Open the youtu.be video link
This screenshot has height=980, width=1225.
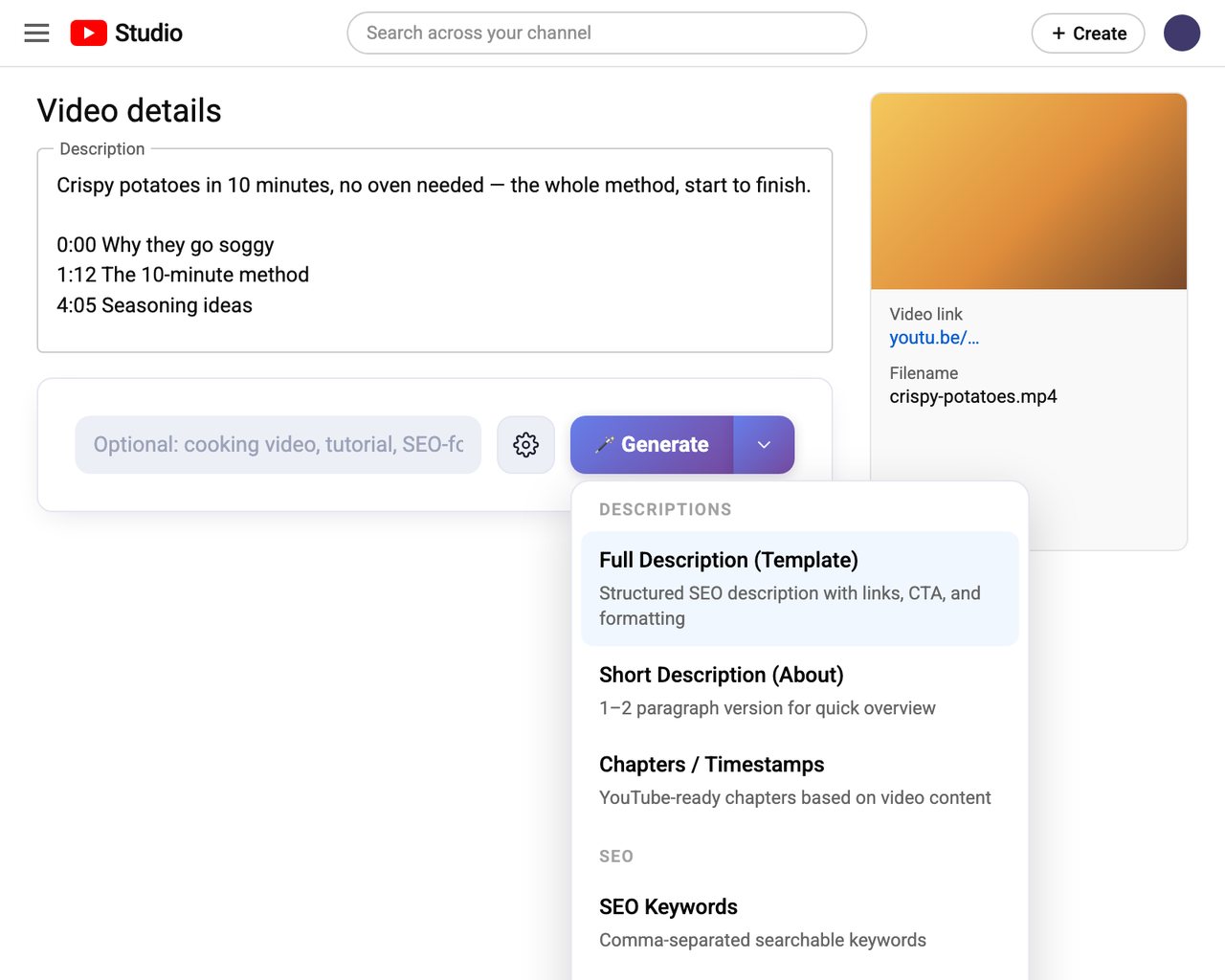(934, 338)
